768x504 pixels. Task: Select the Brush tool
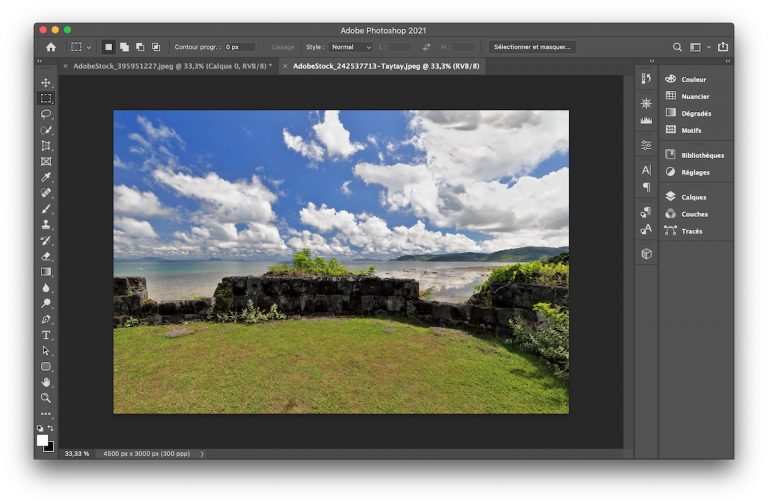pyautogui.click(x=46, y=209)
